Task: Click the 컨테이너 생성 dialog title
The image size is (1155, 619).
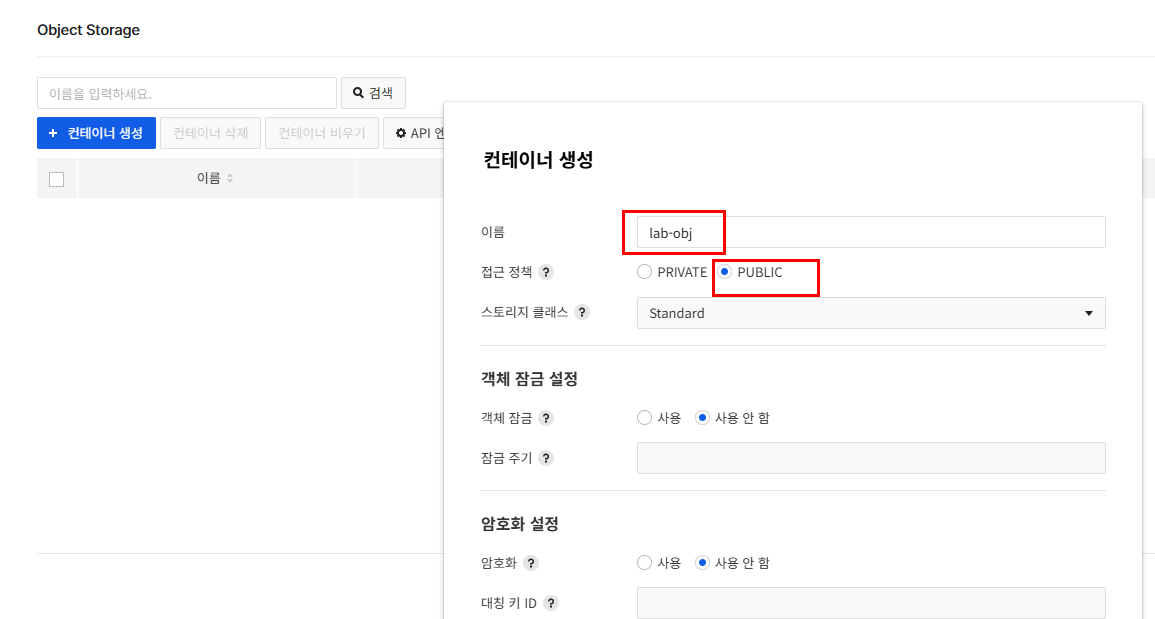Action: pos(538,160)
